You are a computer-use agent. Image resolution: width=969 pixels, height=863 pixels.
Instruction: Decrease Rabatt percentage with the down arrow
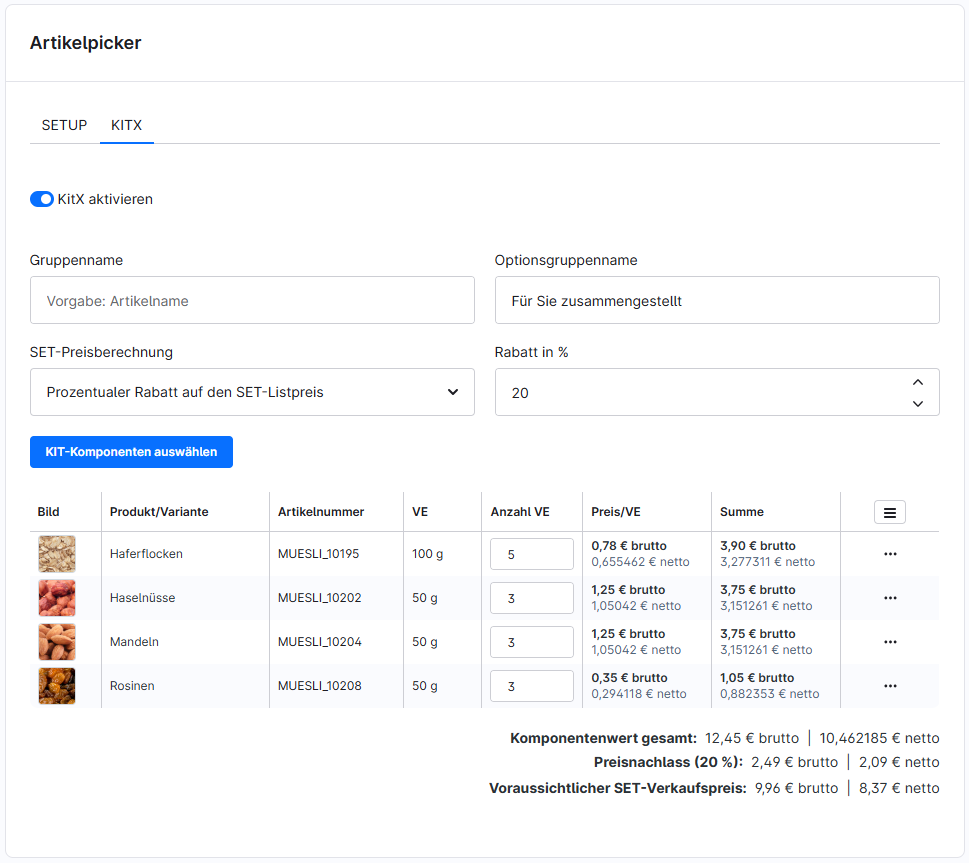point(918,403)
